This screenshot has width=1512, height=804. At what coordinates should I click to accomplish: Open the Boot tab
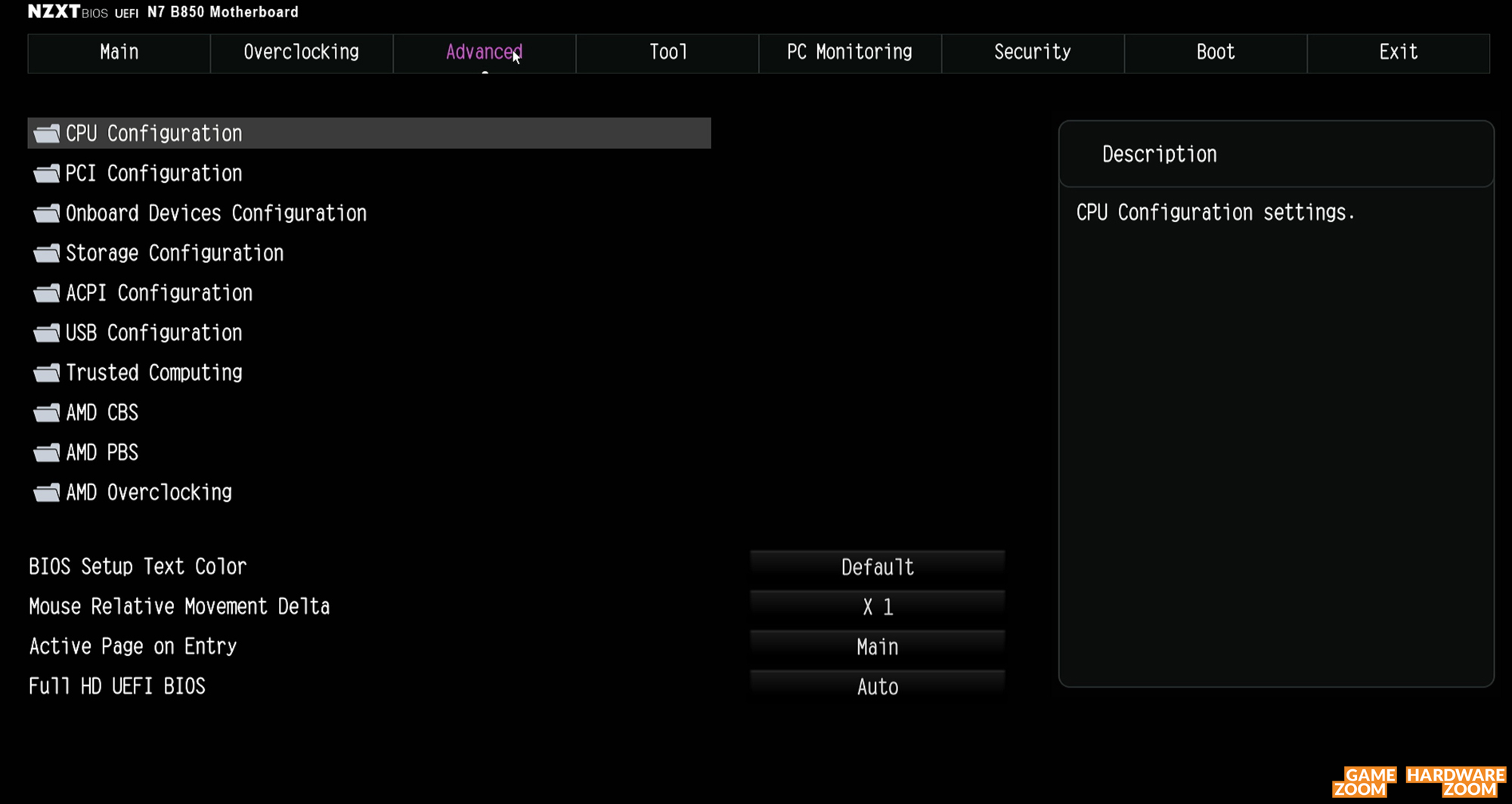1216,53
